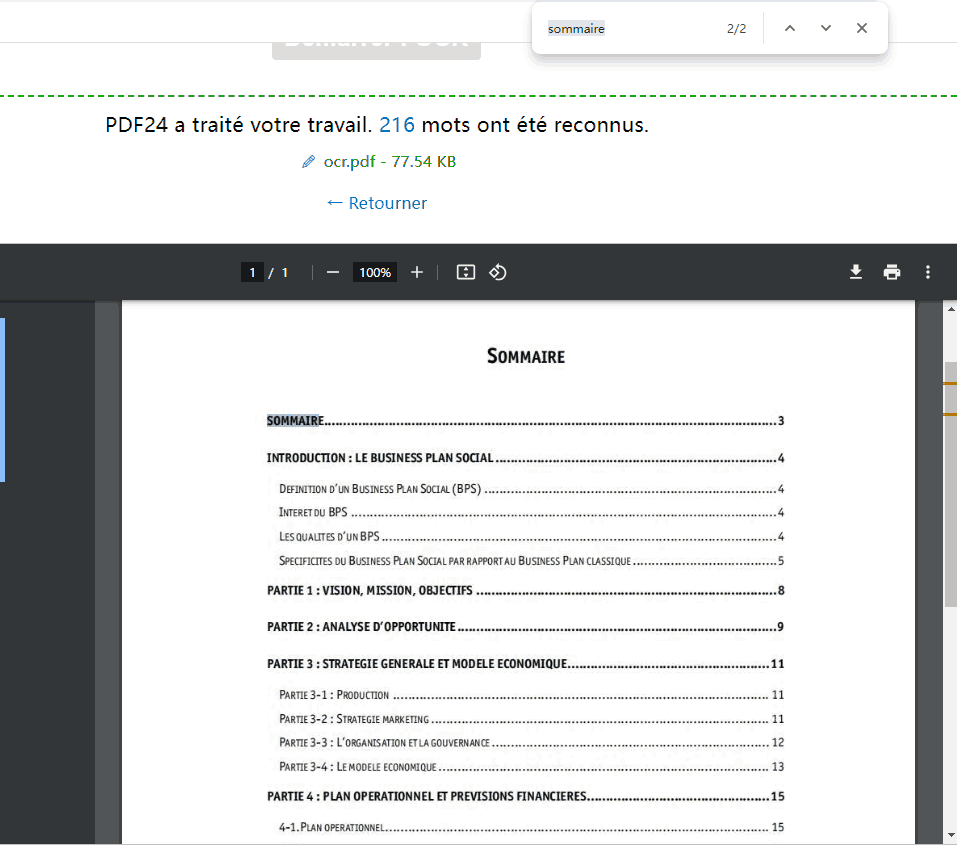Click the scrollbar up arrow of PDF viewer

950,309
